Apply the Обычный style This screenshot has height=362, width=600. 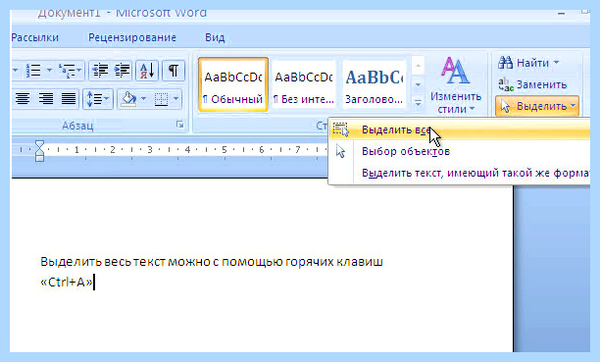tap(233, 85)
